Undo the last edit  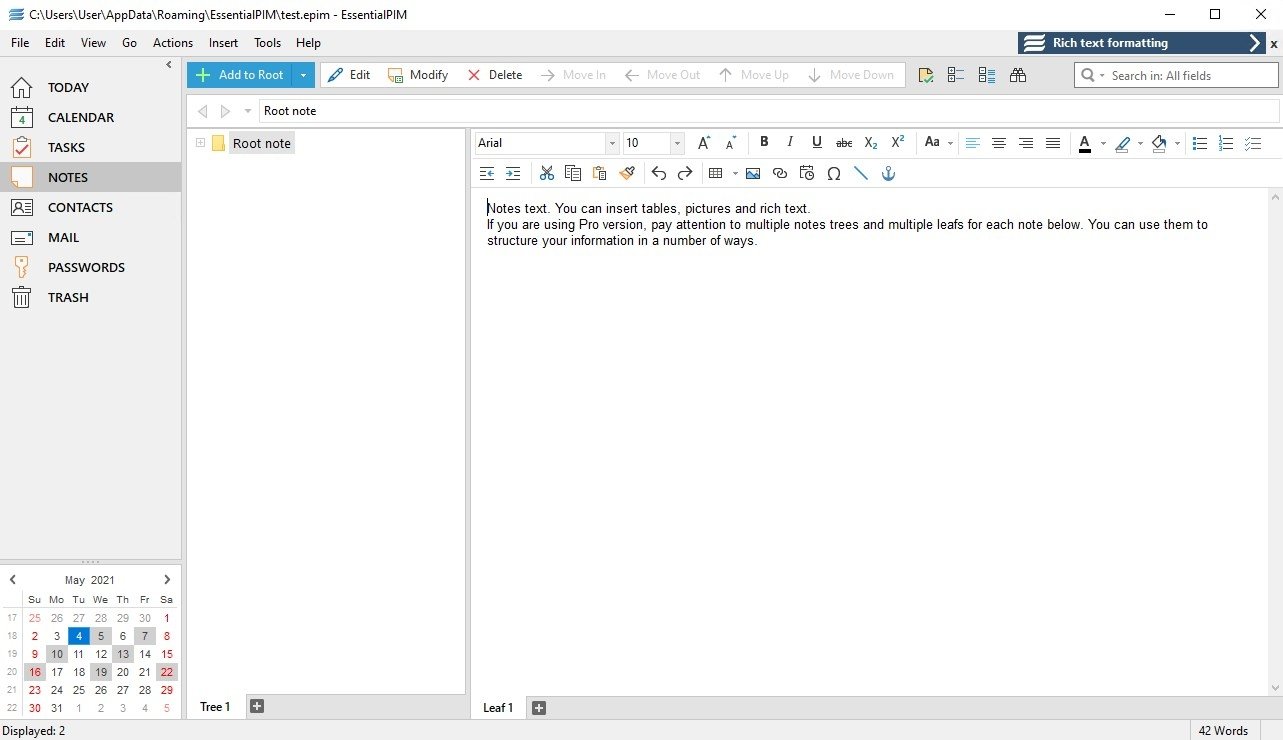tap(658, 173)
